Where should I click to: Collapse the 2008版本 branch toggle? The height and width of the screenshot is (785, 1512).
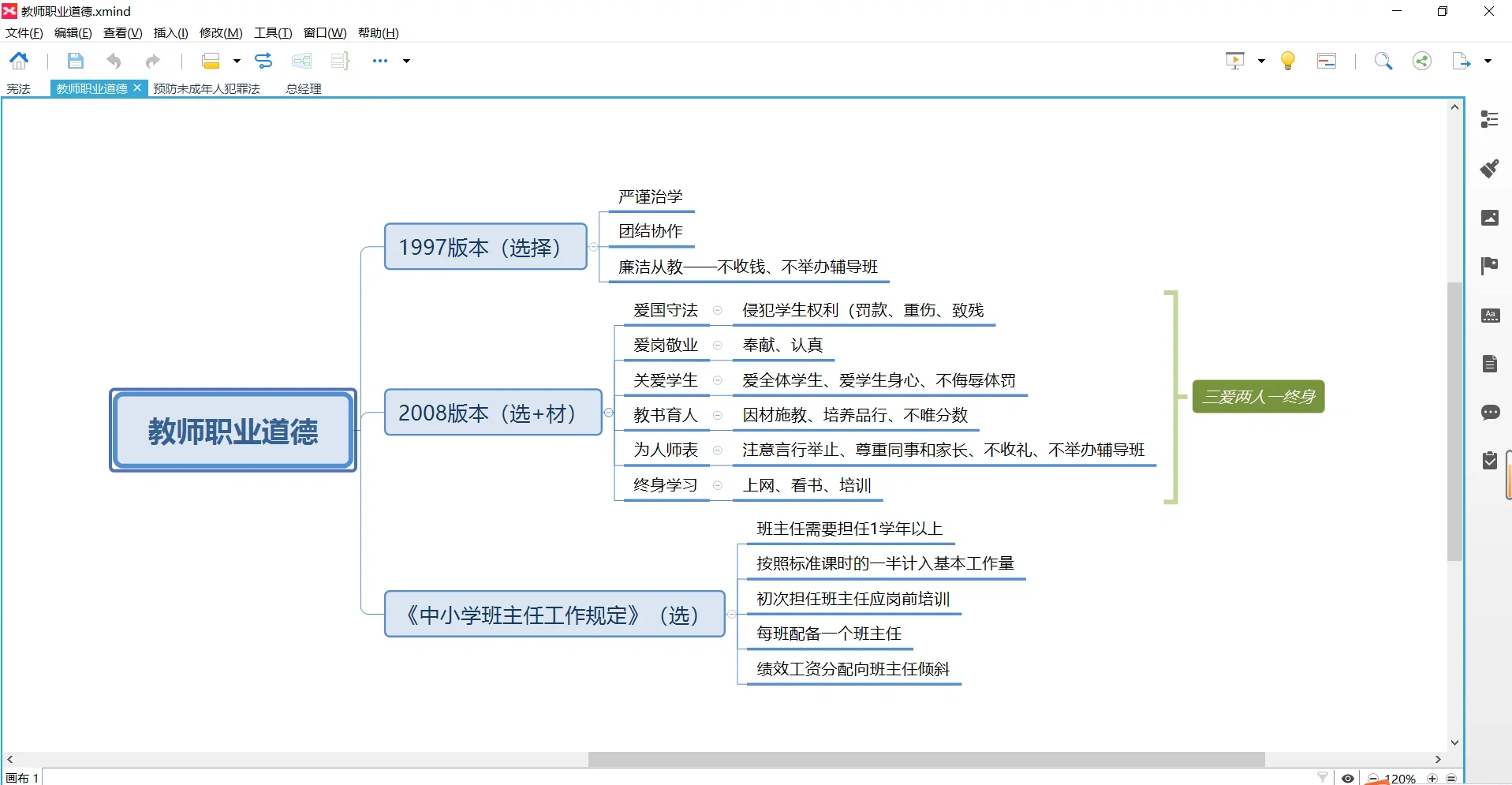click(x=608, y=413)
